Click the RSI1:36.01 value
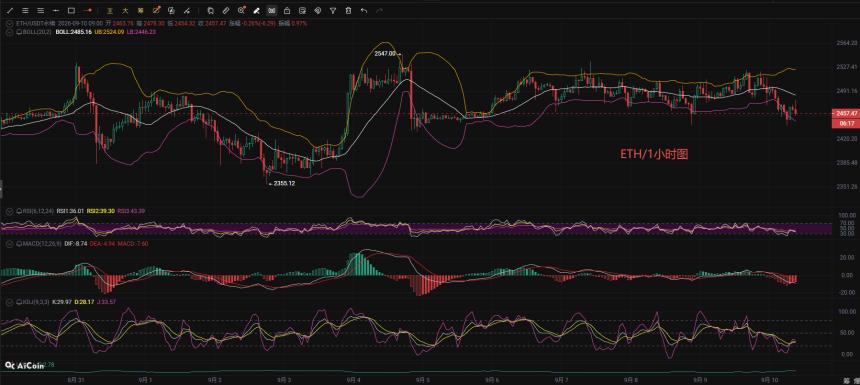The height and width of the screenshot is (385, 860). [69, 211]
